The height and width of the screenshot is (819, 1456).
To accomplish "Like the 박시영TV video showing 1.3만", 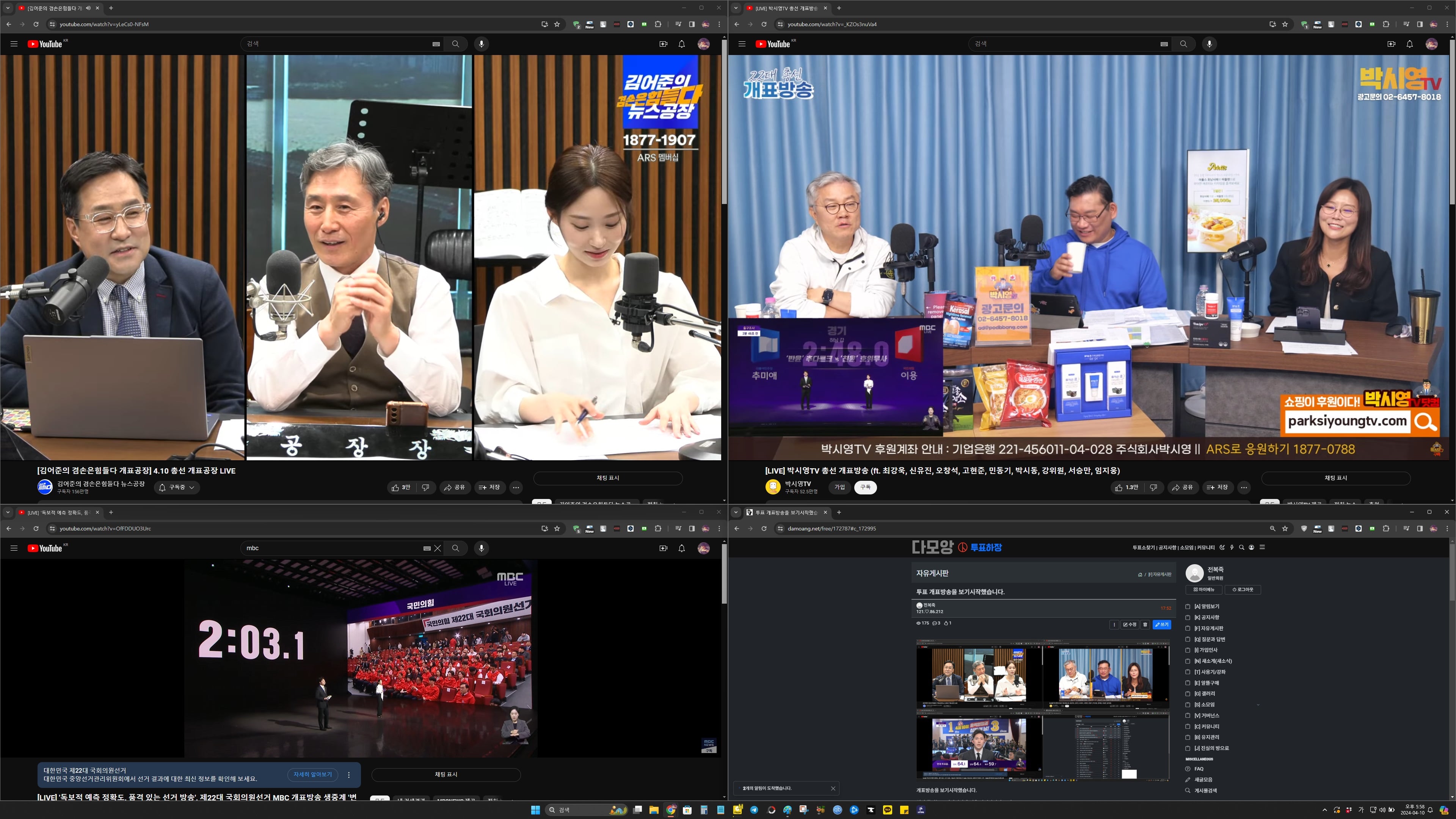I will [x=1128, y=487].
